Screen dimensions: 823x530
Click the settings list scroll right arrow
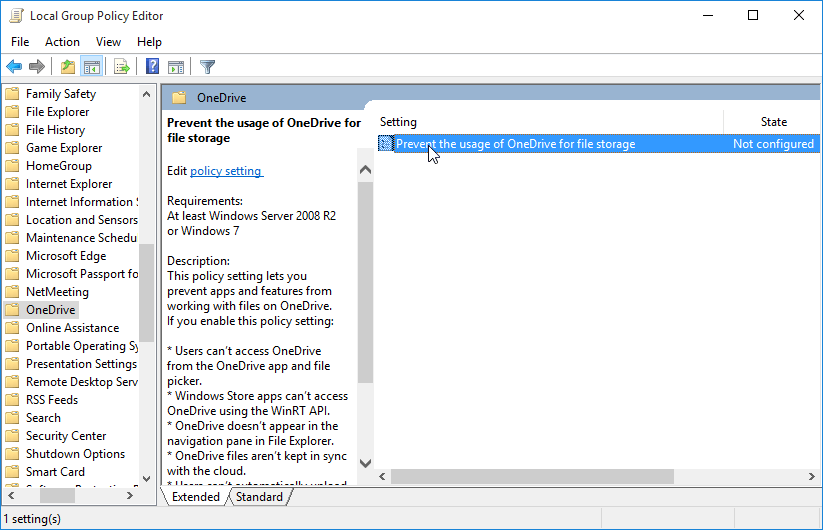[811, 476]
